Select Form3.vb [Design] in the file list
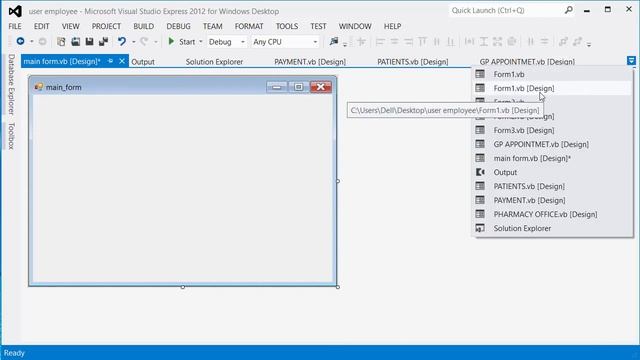The image size is (640, 360). 552,130
